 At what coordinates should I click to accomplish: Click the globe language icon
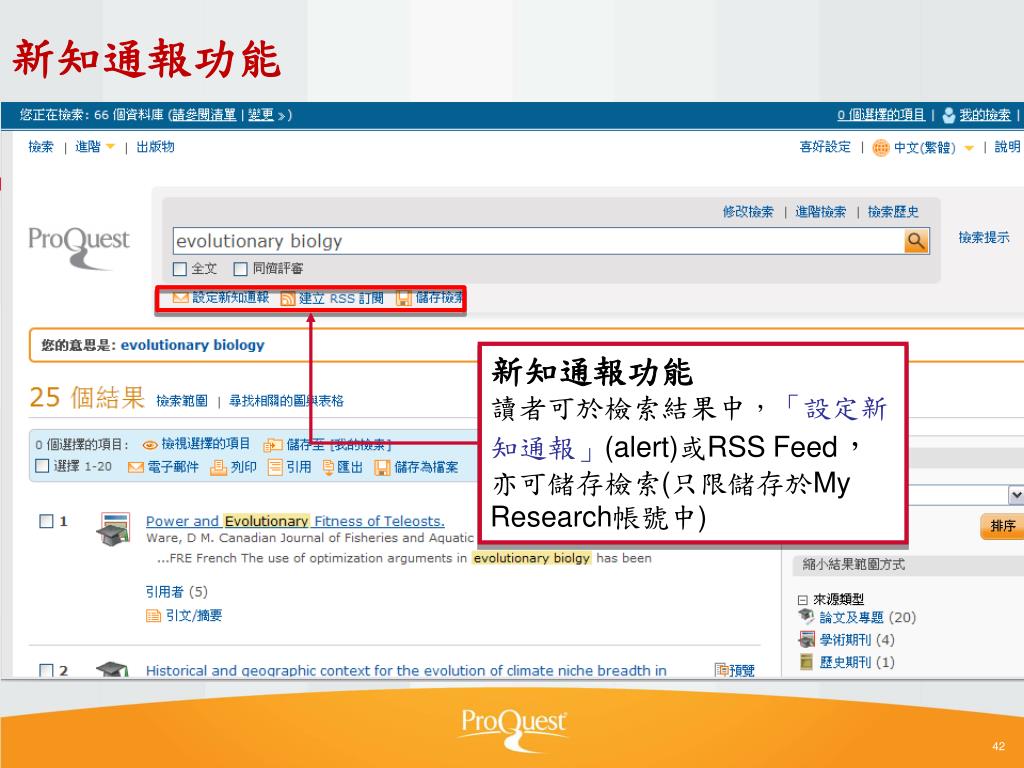pyautogui.click(x=881, y=148)
